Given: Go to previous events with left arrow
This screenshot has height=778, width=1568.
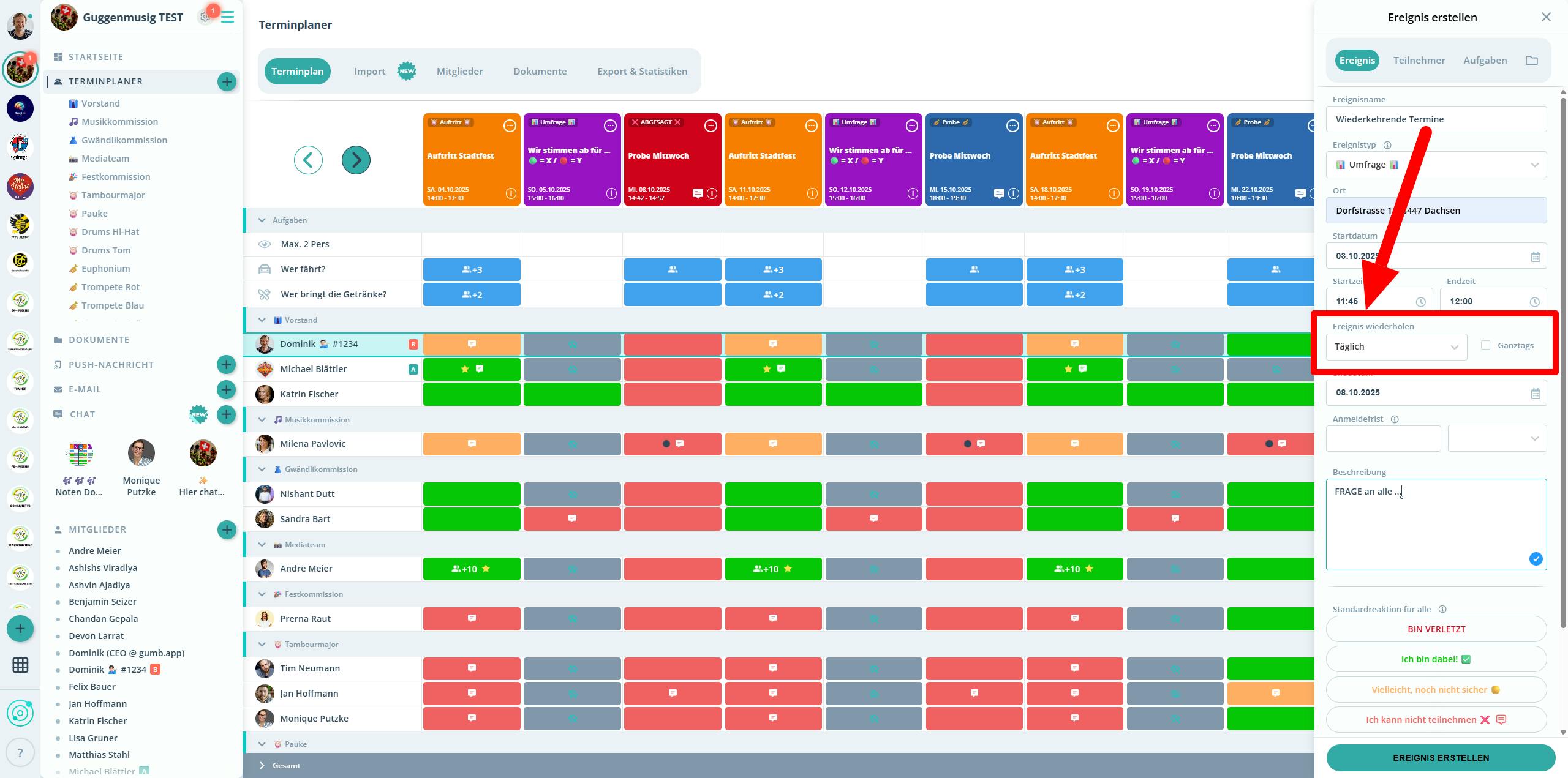Looking at the screenshot, I should pos(308,160).
